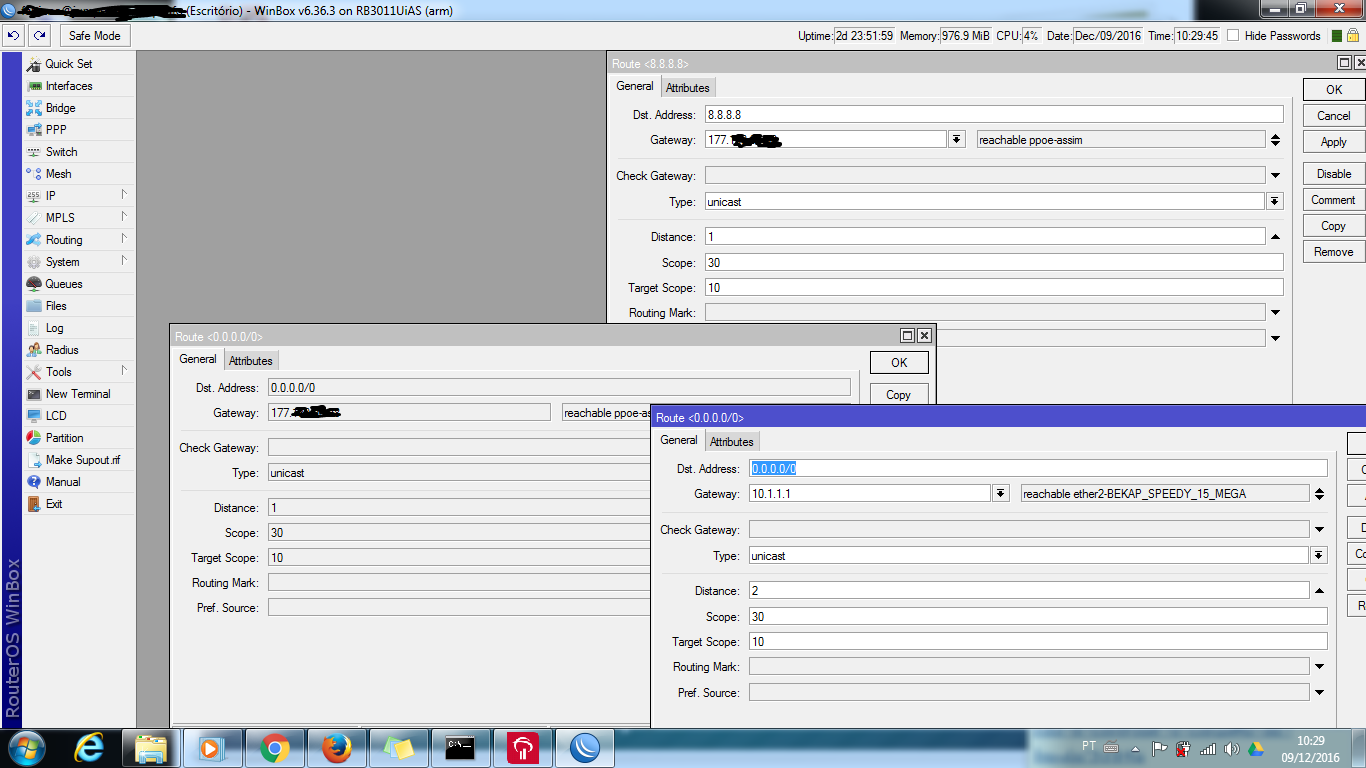
Task: Click the padlock icon beside Hide Passwords
Action: 1352,36
